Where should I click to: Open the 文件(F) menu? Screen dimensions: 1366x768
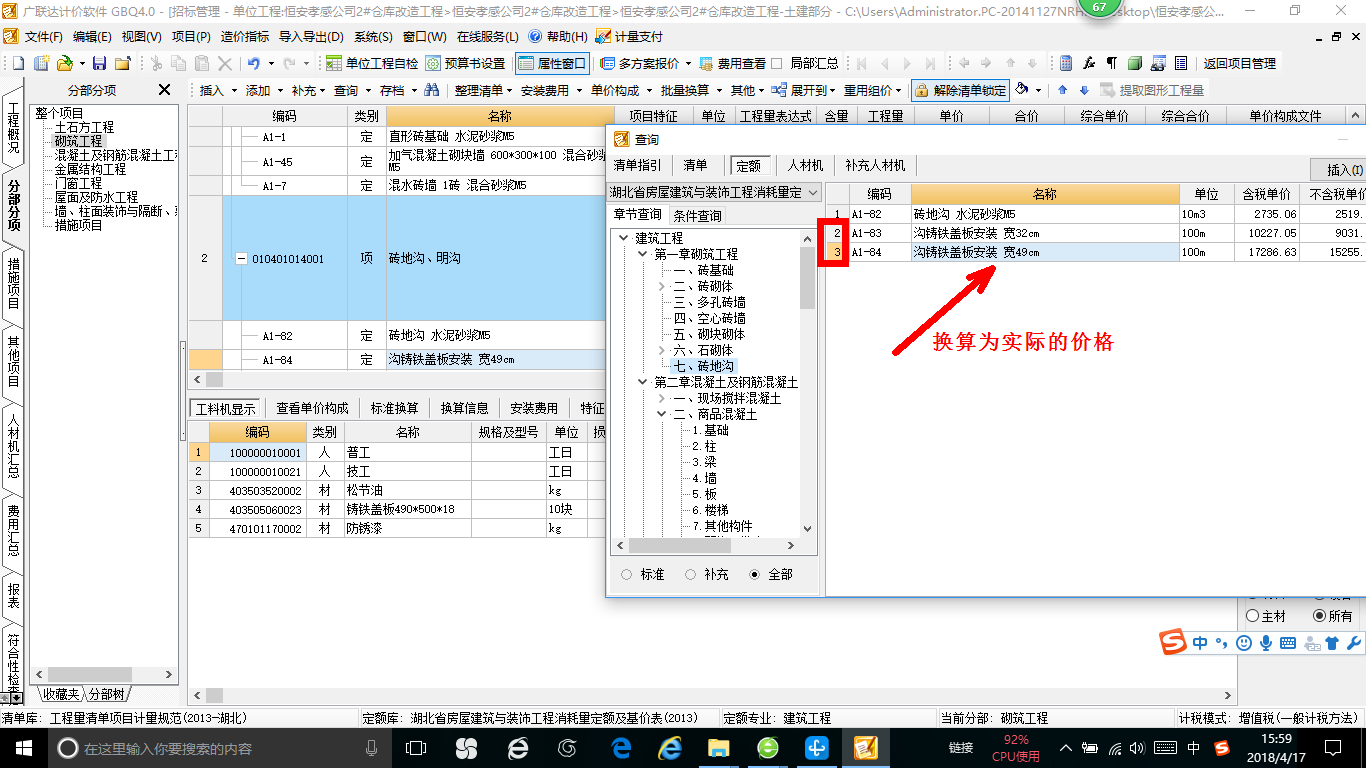[43, 36]
